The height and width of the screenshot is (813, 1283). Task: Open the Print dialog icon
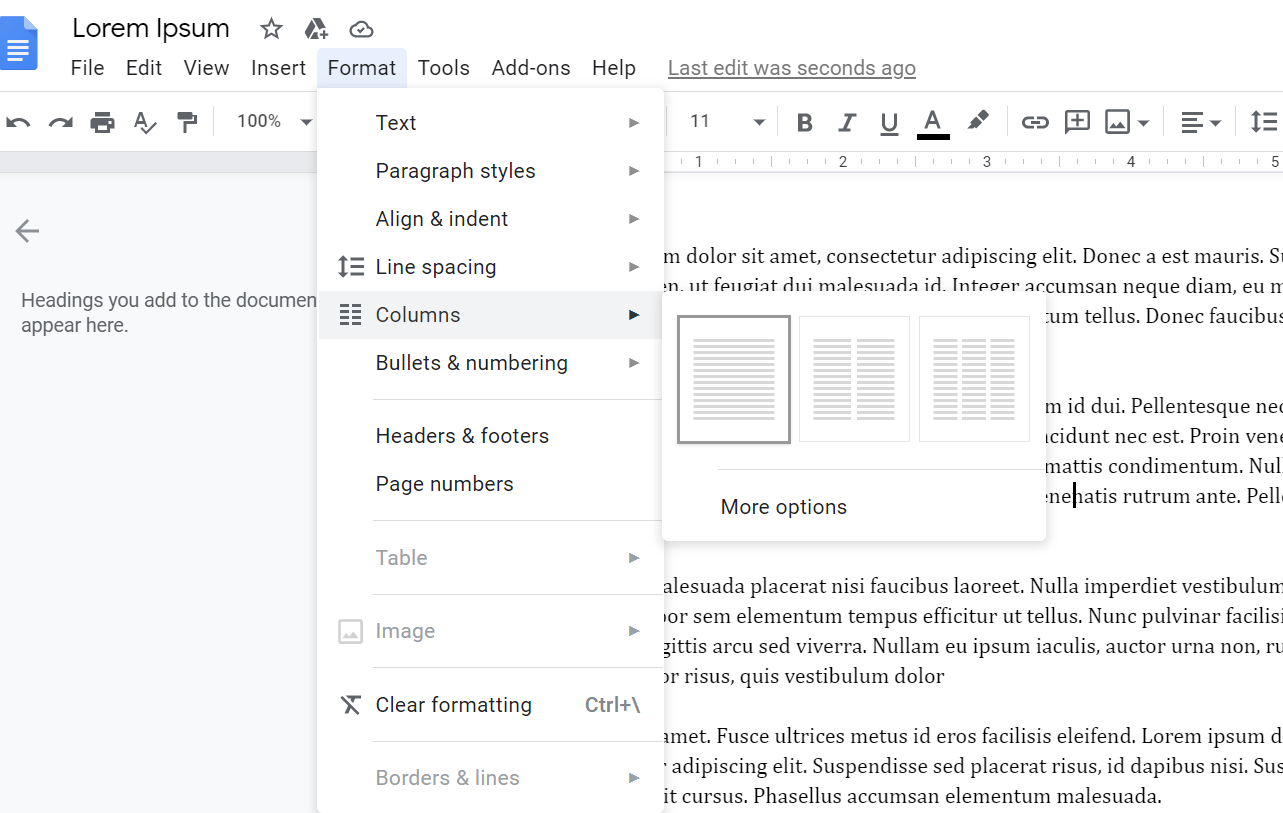coord(101,121)
